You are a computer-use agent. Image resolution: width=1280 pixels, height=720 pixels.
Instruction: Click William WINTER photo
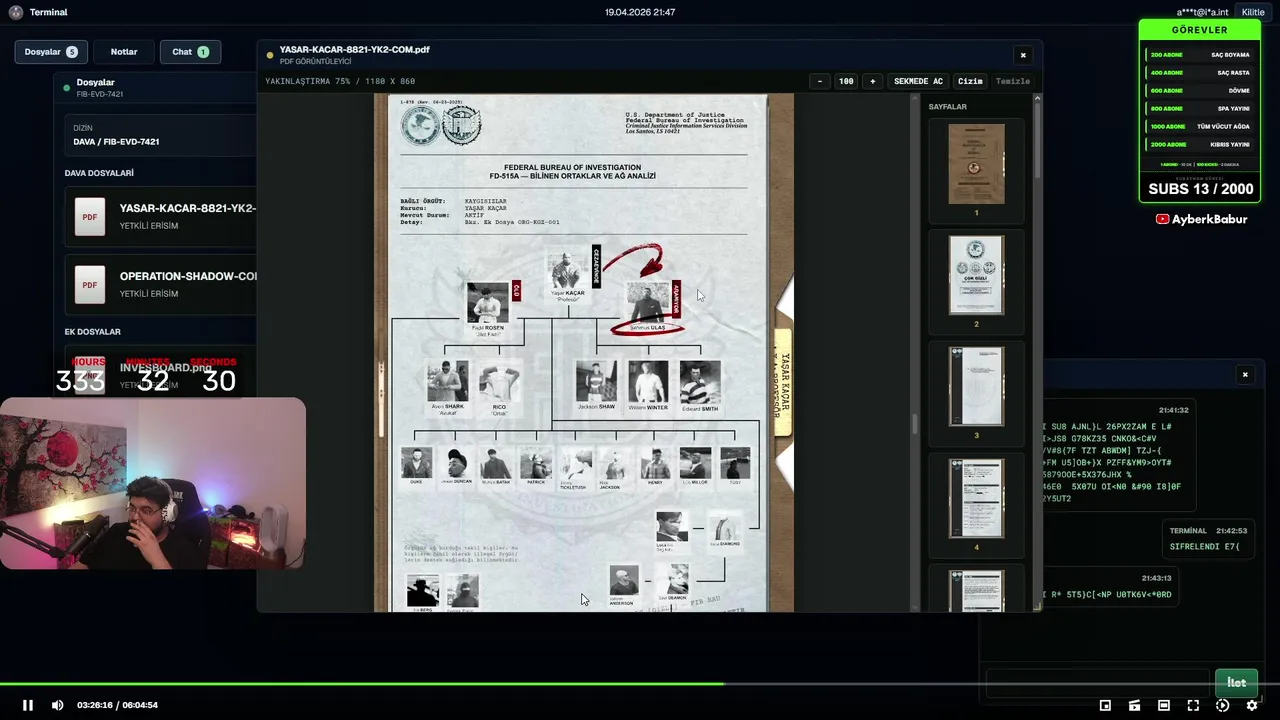coord(648,381)
